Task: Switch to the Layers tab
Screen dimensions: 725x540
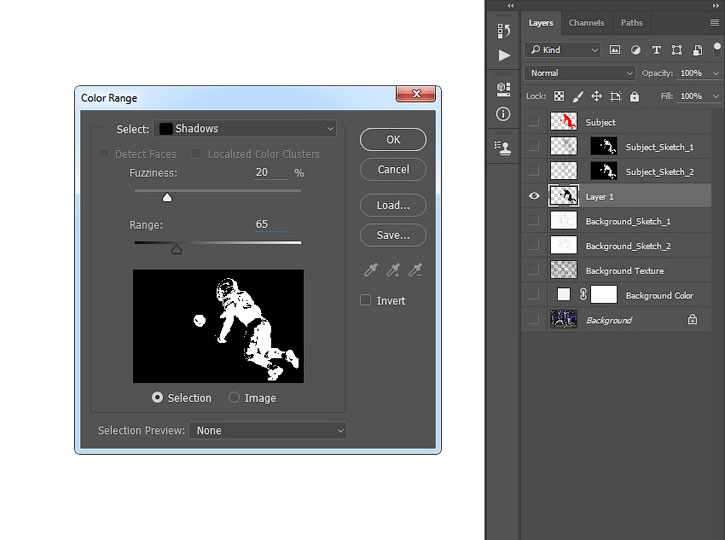Action: tap(541, 23)
